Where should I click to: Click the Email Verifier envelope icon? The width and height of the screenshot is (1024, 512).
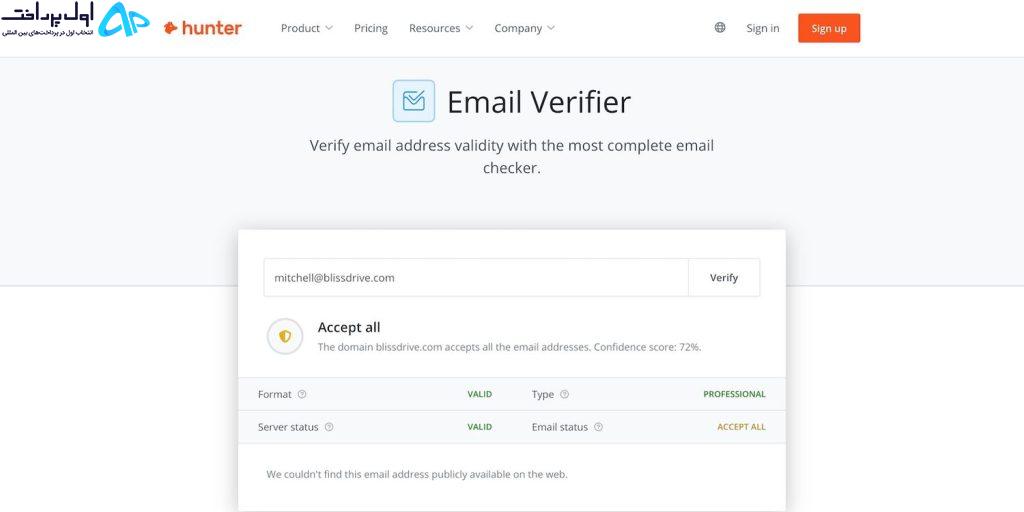pos(413,101)
